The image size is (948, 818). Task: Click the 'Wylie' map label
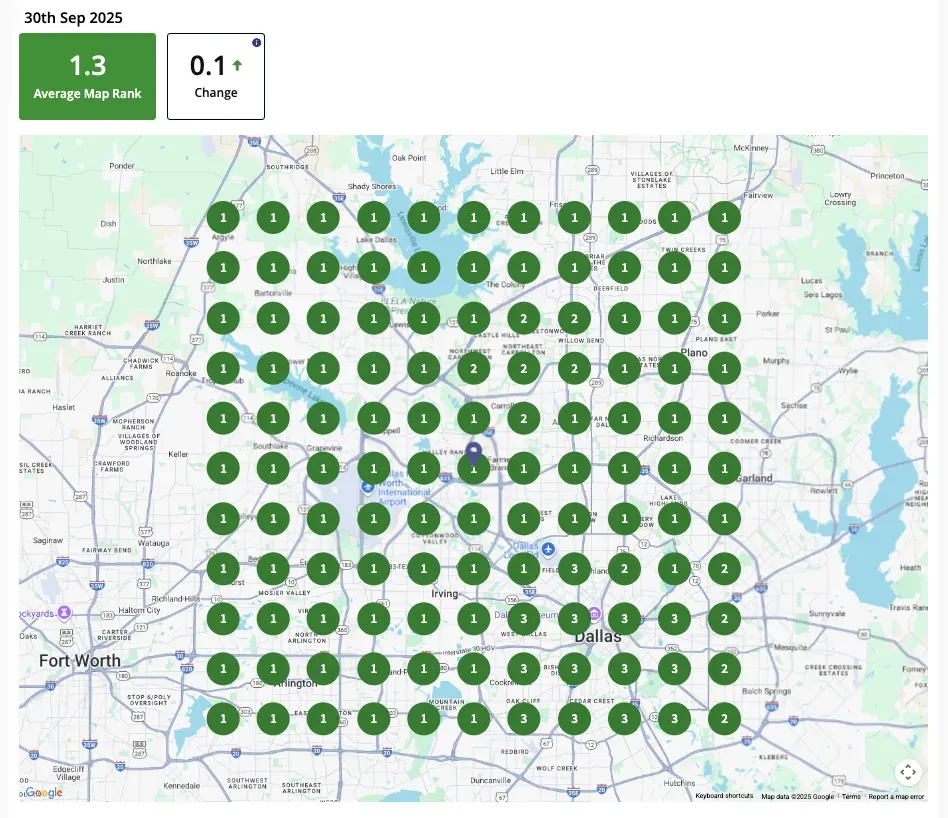pos(848,371)
